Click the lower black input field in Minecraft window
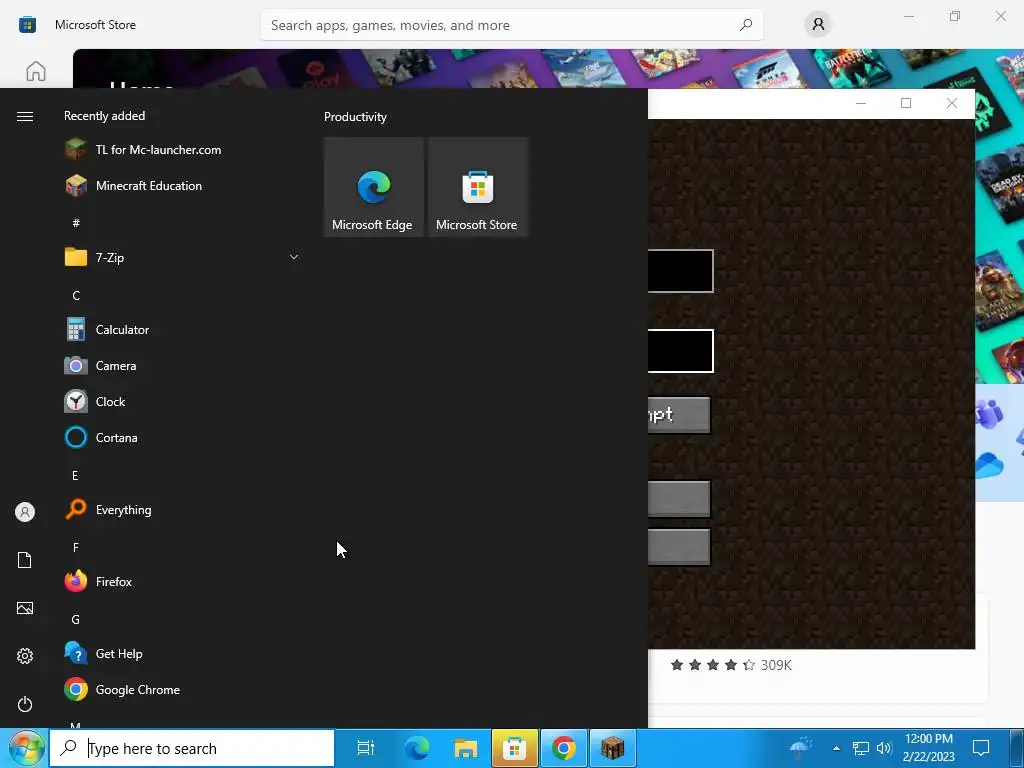1024x768 pixels. pos(680,351)
